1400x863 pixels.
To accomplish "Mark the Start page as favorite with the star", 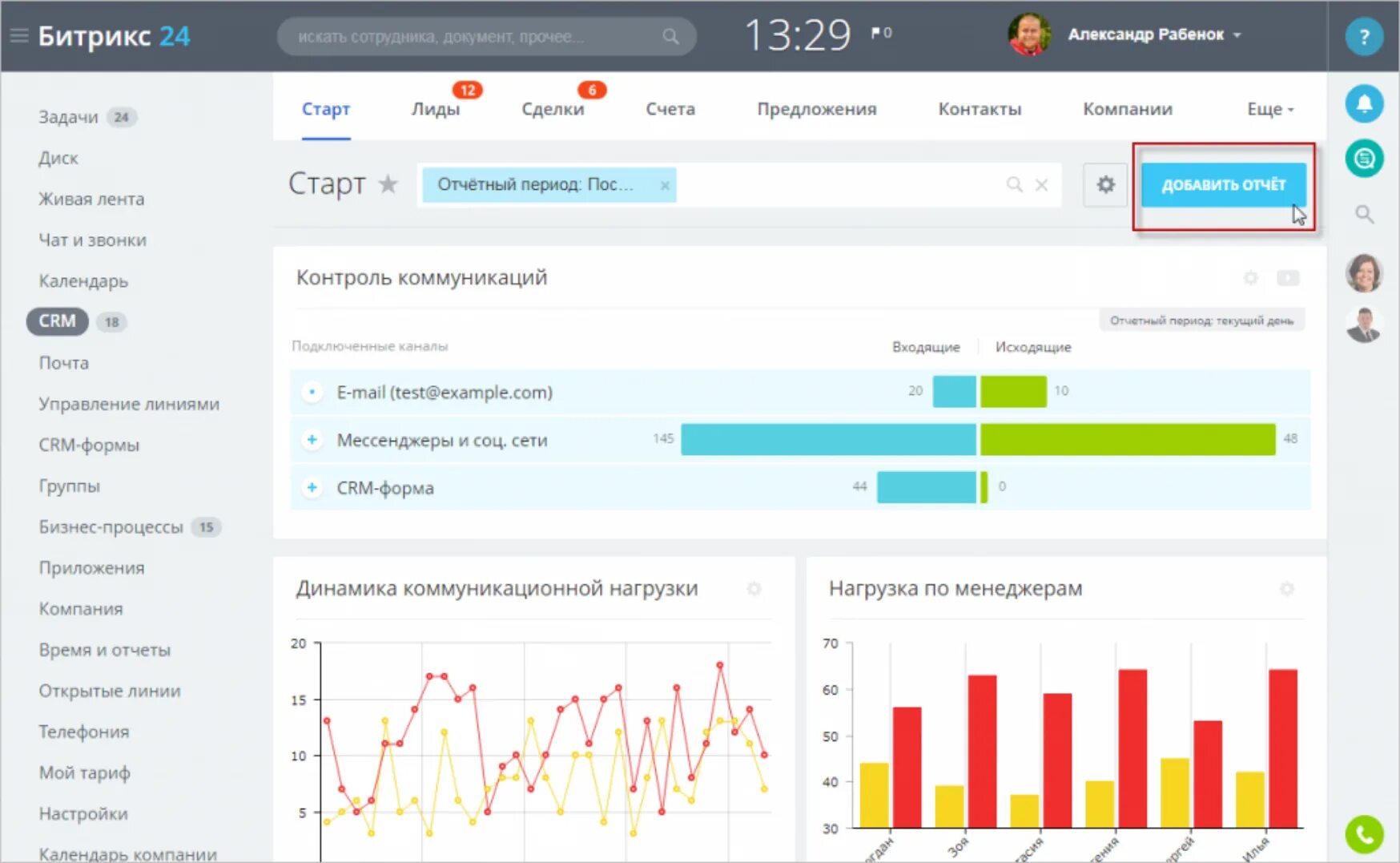I will click(x=388, y=183).
